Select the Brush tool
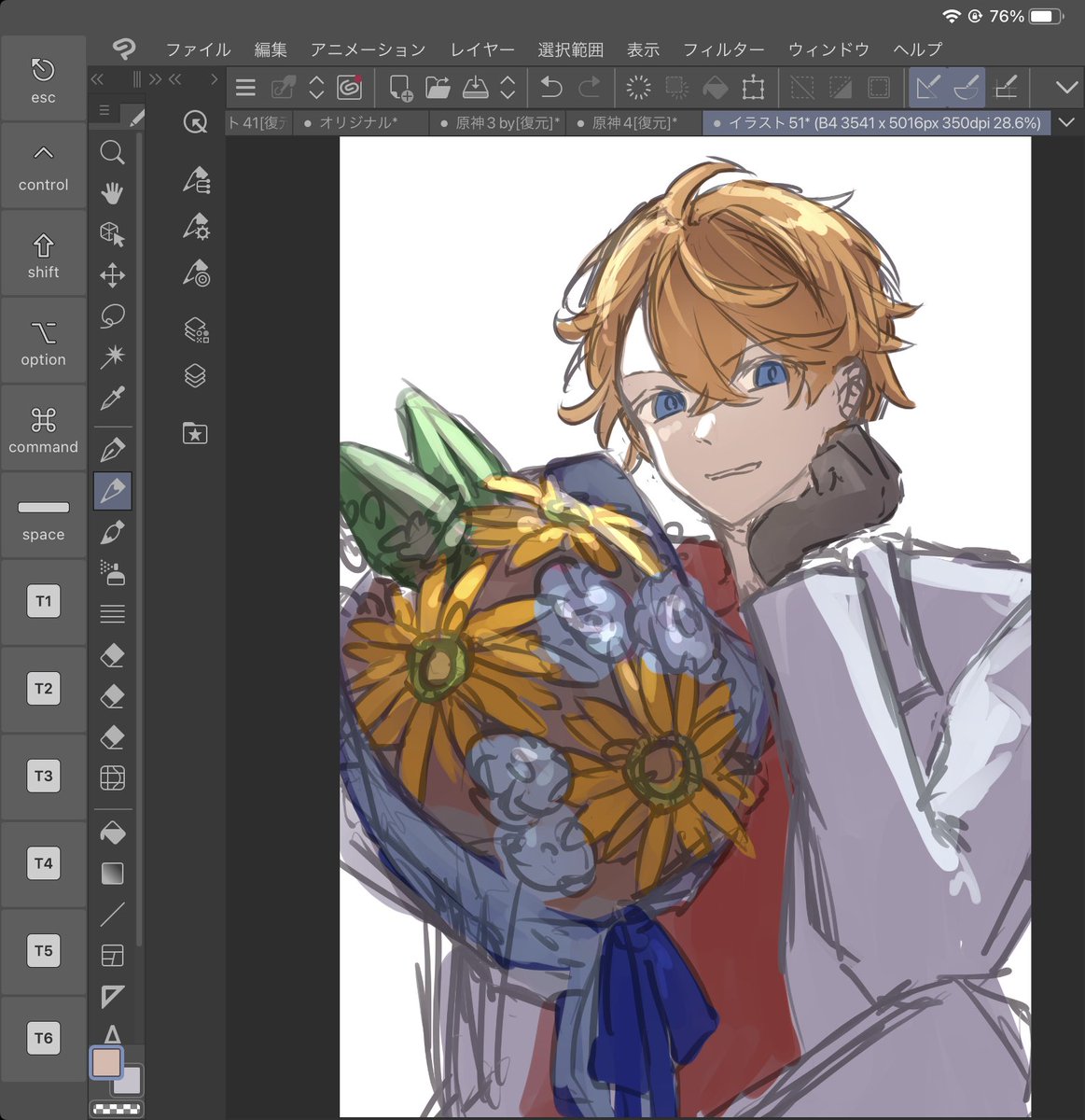 [x=112, y=532]
